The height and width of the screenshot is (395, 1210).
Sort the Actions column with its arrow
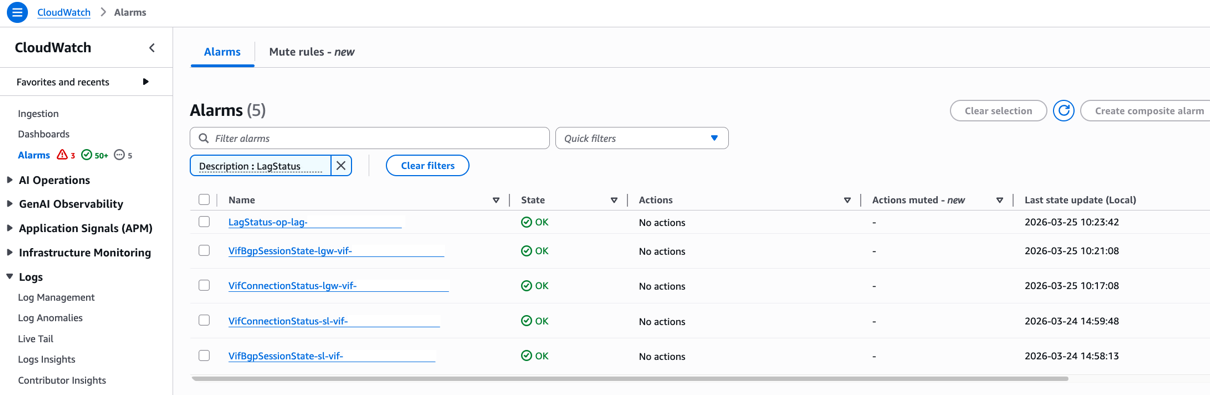point(847,200)
